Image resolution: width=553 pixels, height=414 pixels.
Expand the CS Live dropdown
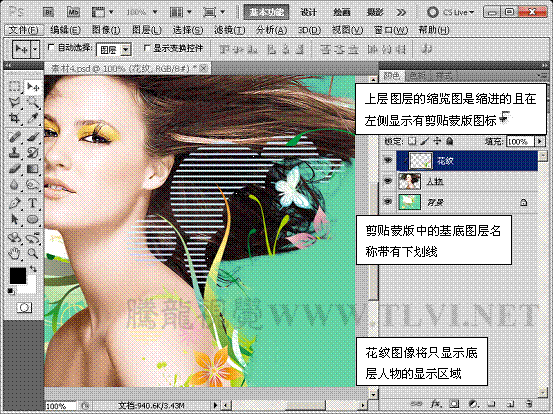tap(450, 12)
